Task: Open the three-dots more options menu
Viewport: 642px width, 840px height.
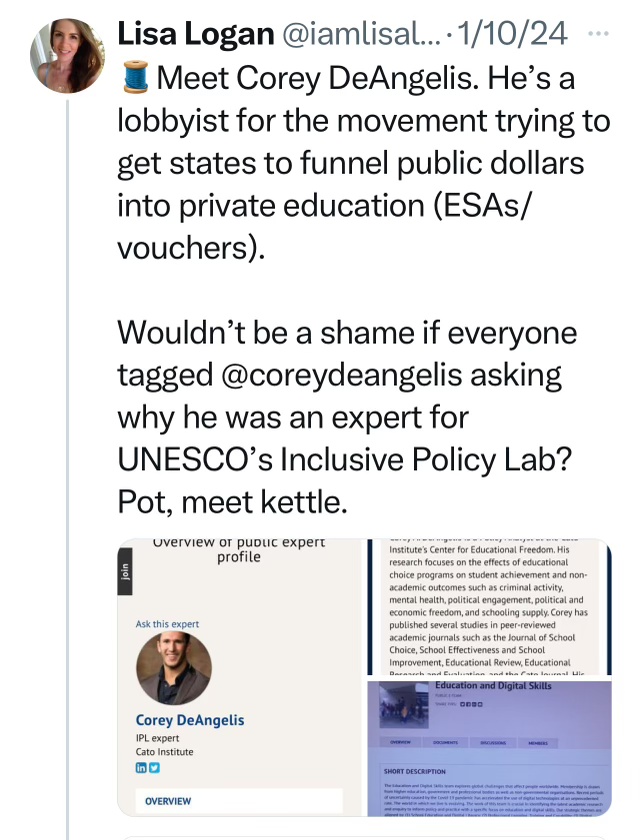Action: [598, 32]
